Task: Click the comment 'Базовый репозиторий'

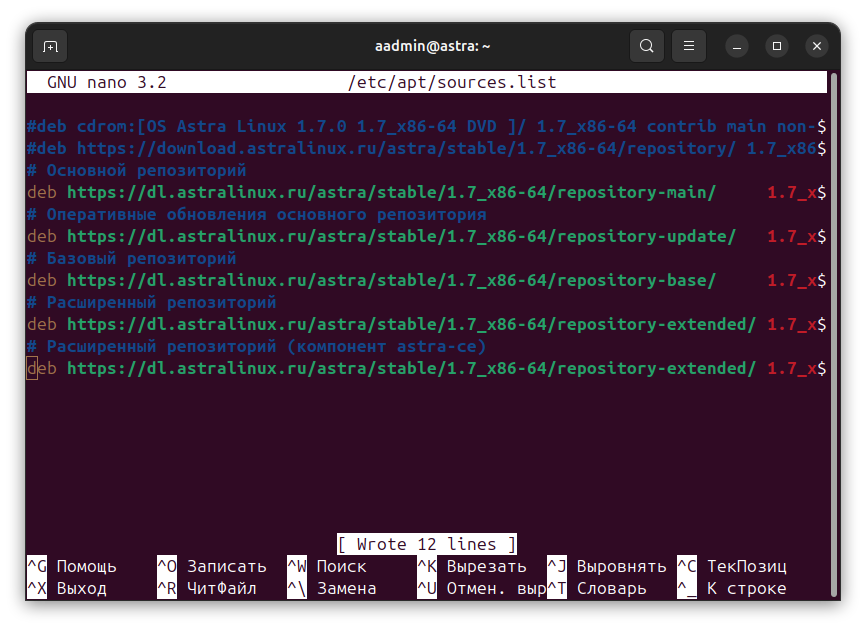Action: tap(131, 258)
